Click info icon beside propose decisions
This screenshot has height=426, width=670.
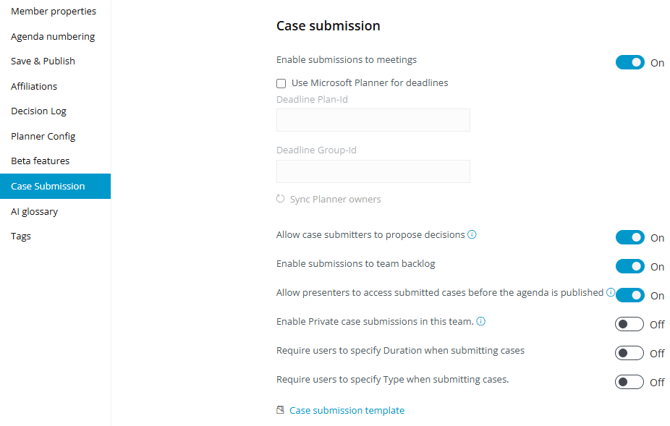pyautogui.click(x=472, y=235)
